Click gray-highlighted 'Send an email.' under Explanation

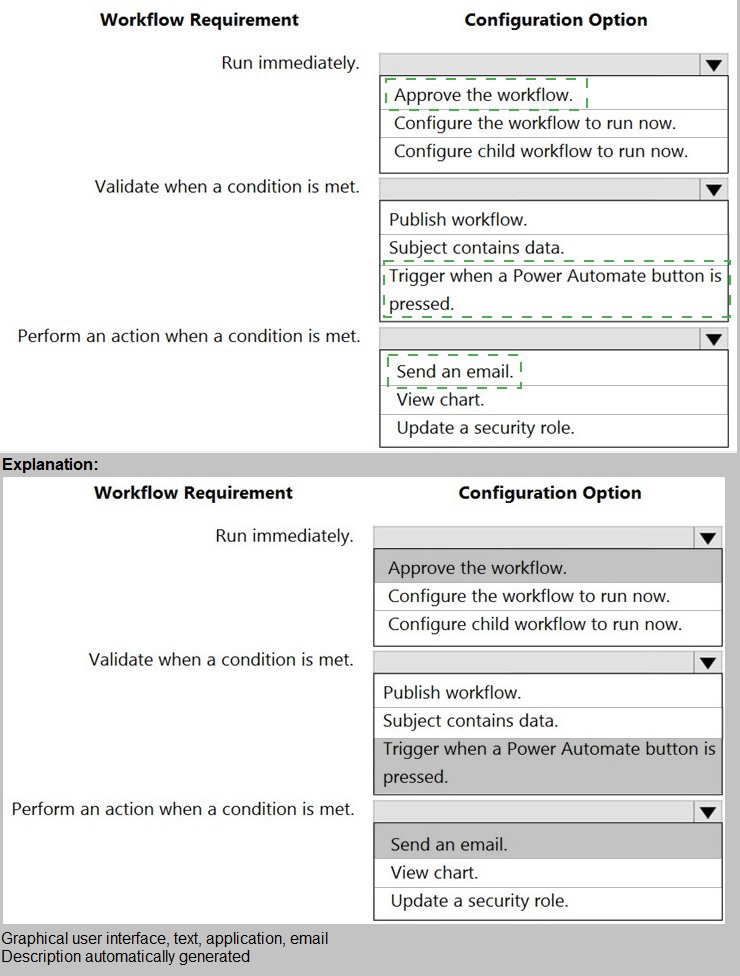tap(449, 845)
